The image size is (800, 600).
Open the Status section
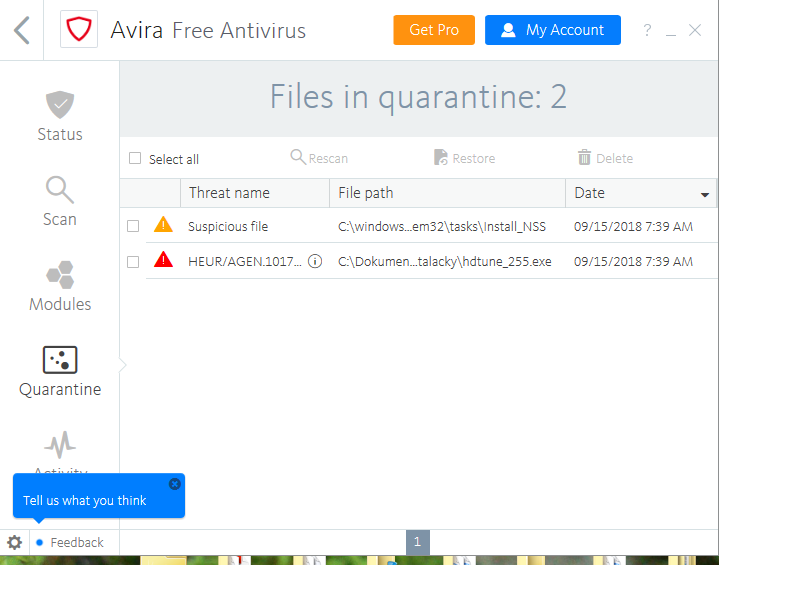60,116
